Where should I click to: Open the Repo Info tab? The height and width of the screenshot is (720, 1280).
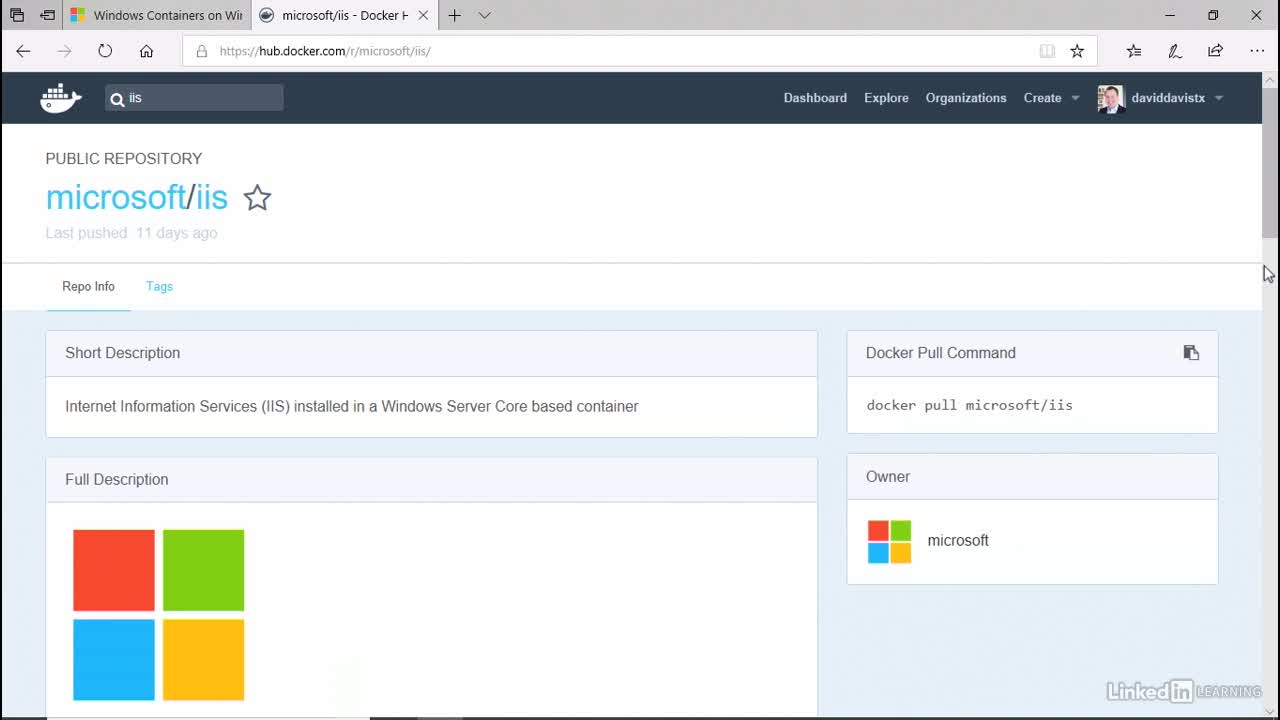coord(88,286)
